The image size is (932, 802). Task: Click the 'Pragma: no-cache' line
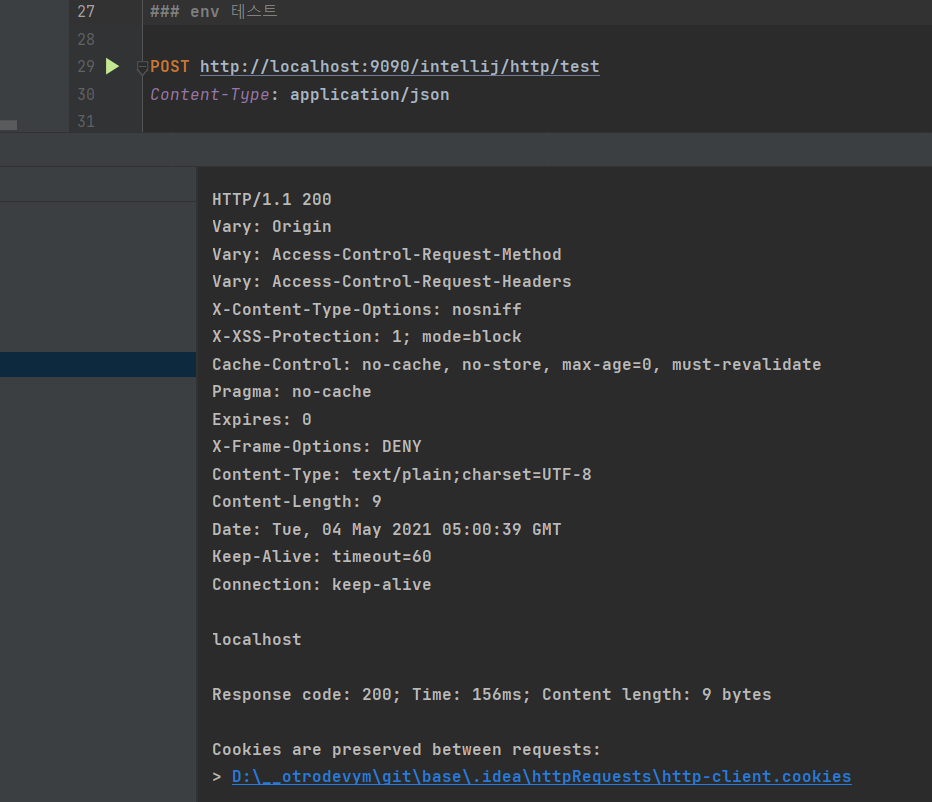292,392
